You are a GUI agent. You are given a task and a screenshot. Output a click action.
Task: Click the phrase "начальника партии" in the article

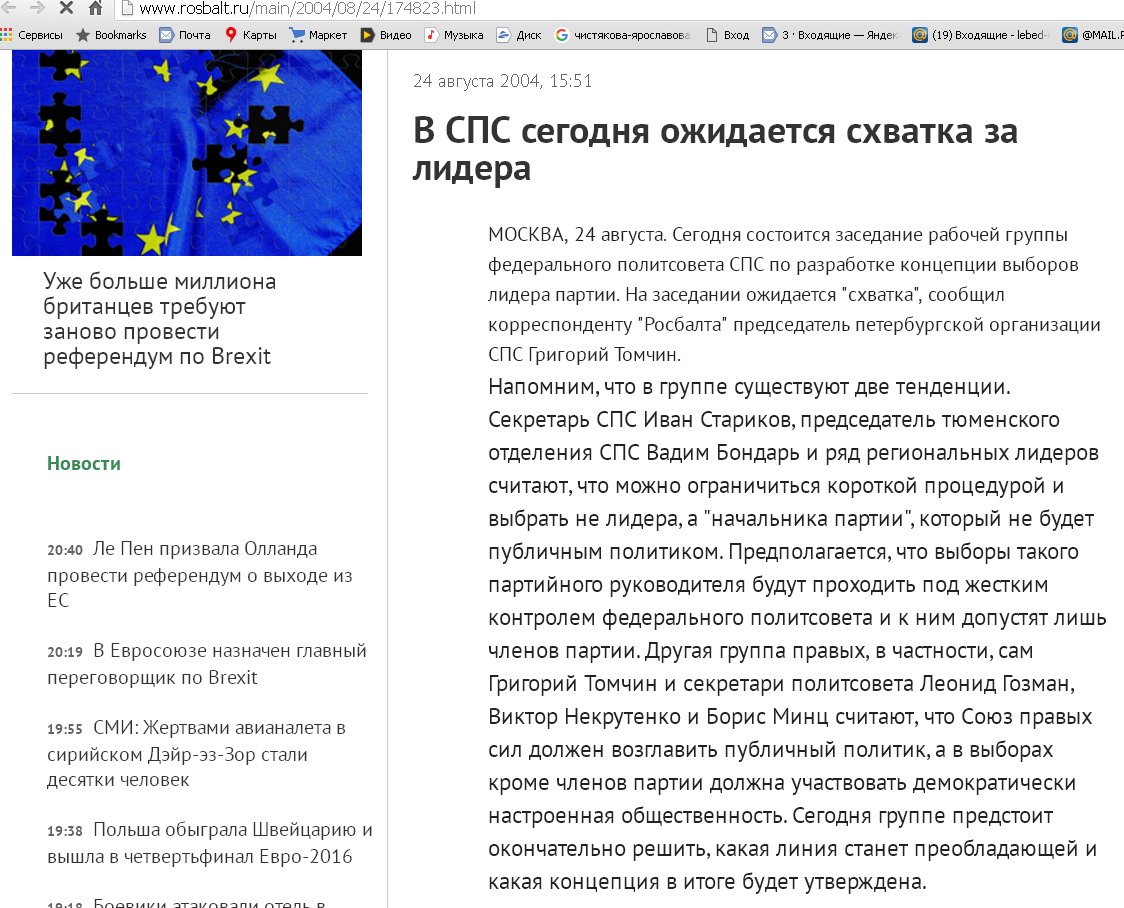pos(809,518)
